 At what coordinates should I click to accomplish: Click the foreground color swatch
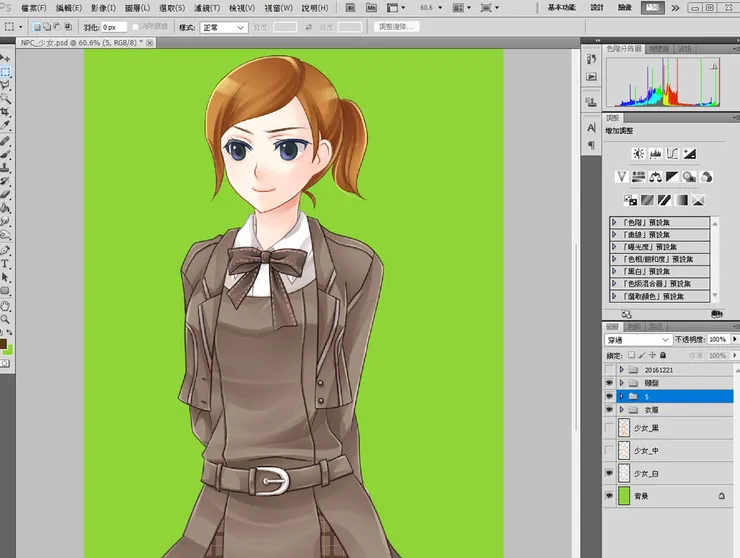pos(4,344)
